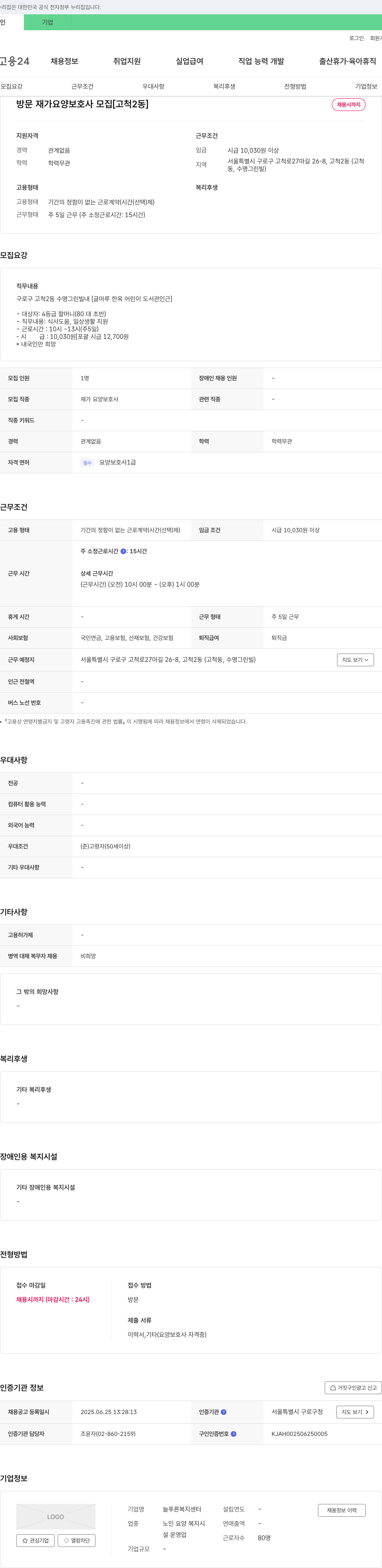Switch to the 기업 top tab
The height and width of the screenshot is (1568, 382).
(x=47, y=23)
